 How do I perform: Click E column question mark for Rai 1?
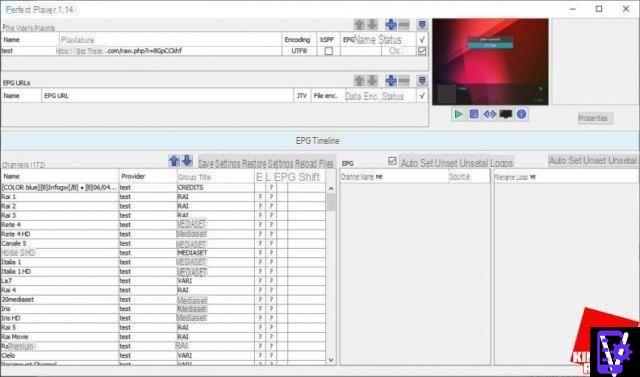pyautogui.click(x=260, y=197)
